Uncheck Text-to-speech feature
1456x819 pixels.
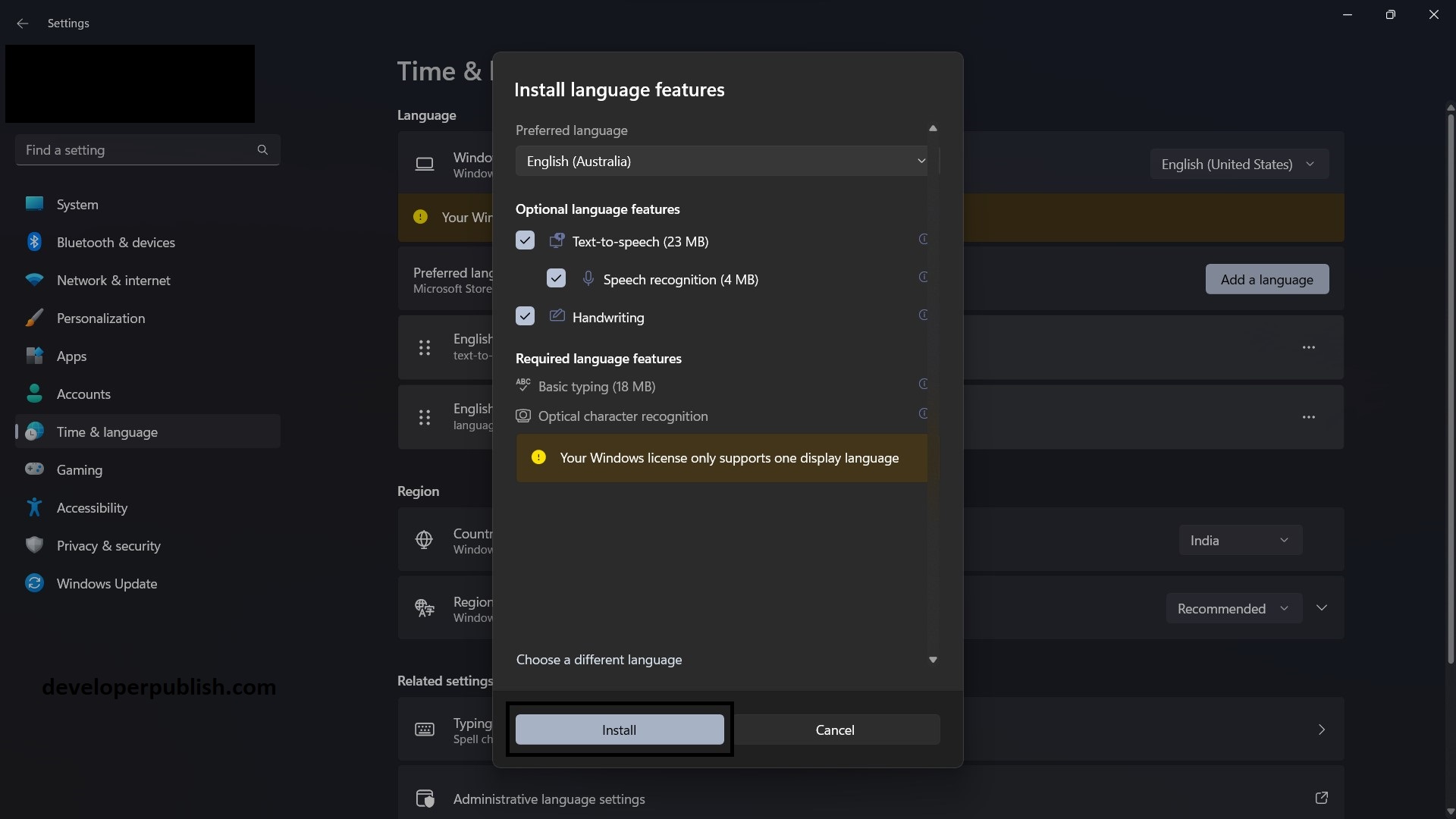point(525,240)
